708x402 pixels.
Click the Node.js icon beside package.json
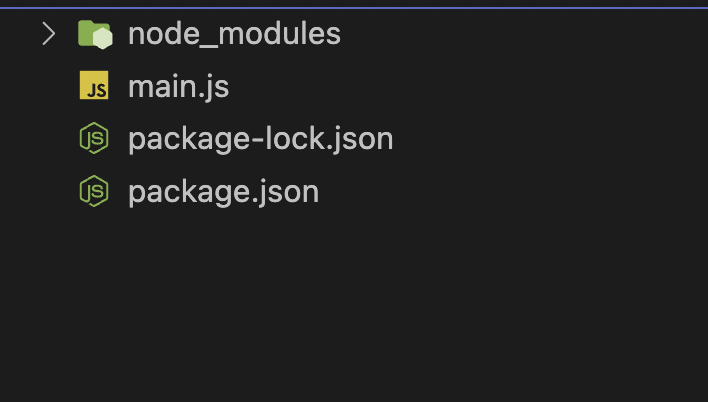pos(94,191)
